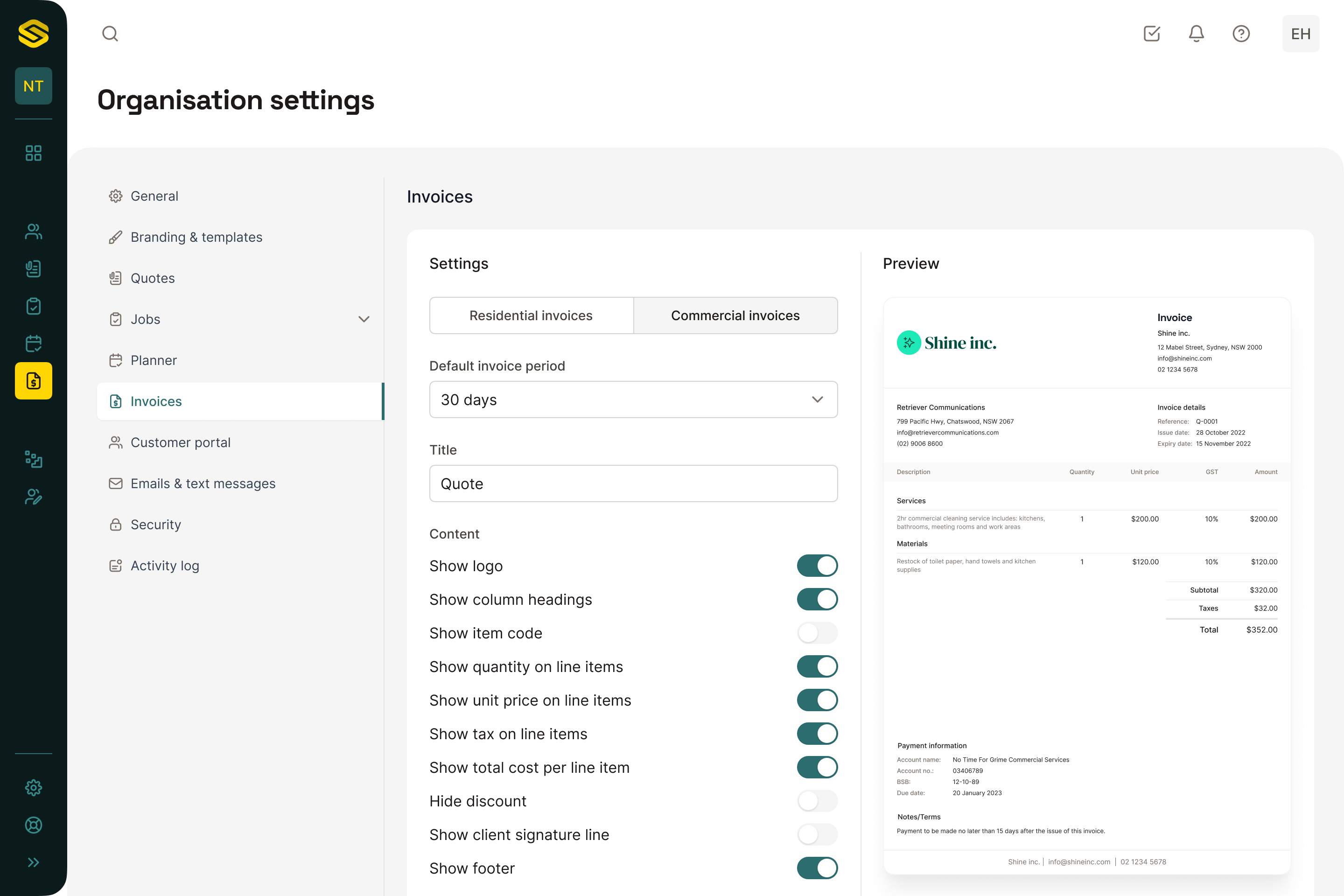The height and width of the screenshot is (896, 1344).
Task: Expand sidebar with double chevron icon
Action: tap(33, 862)
